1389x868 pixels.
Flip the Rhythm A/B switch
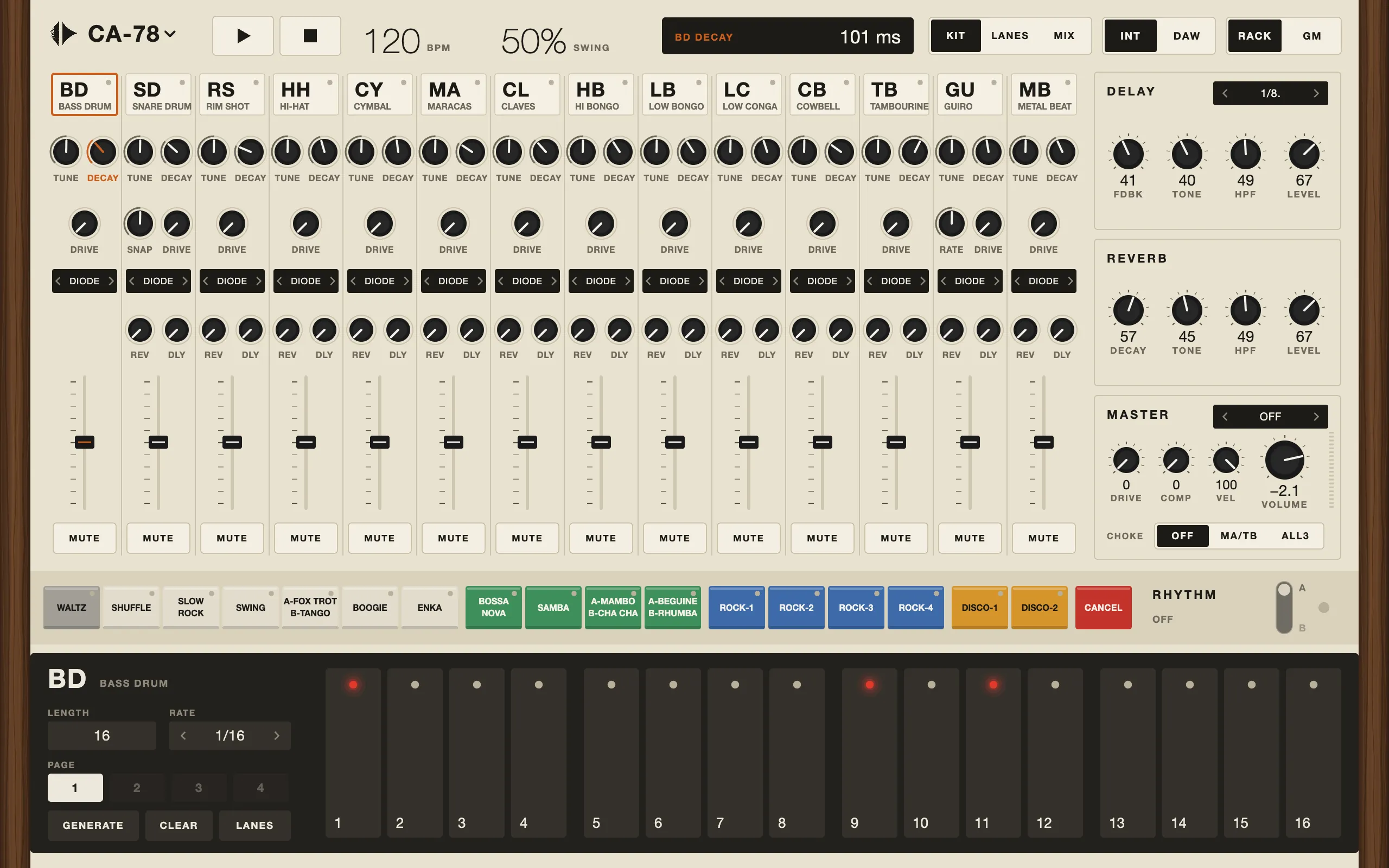1284,608
